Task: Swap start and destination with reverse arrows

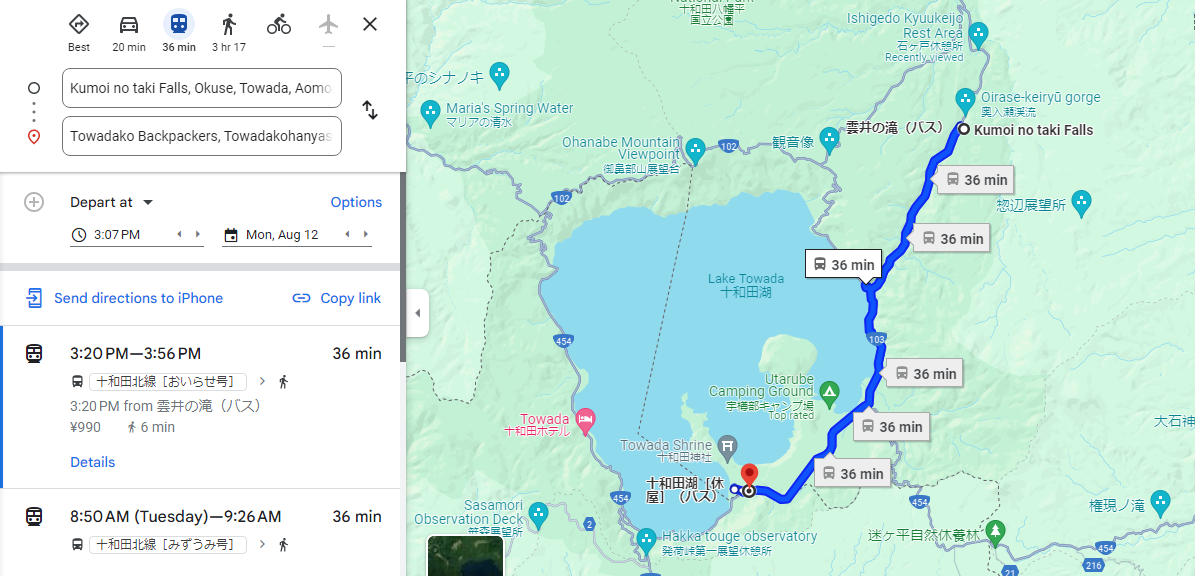Action: [x=370, y=110]
